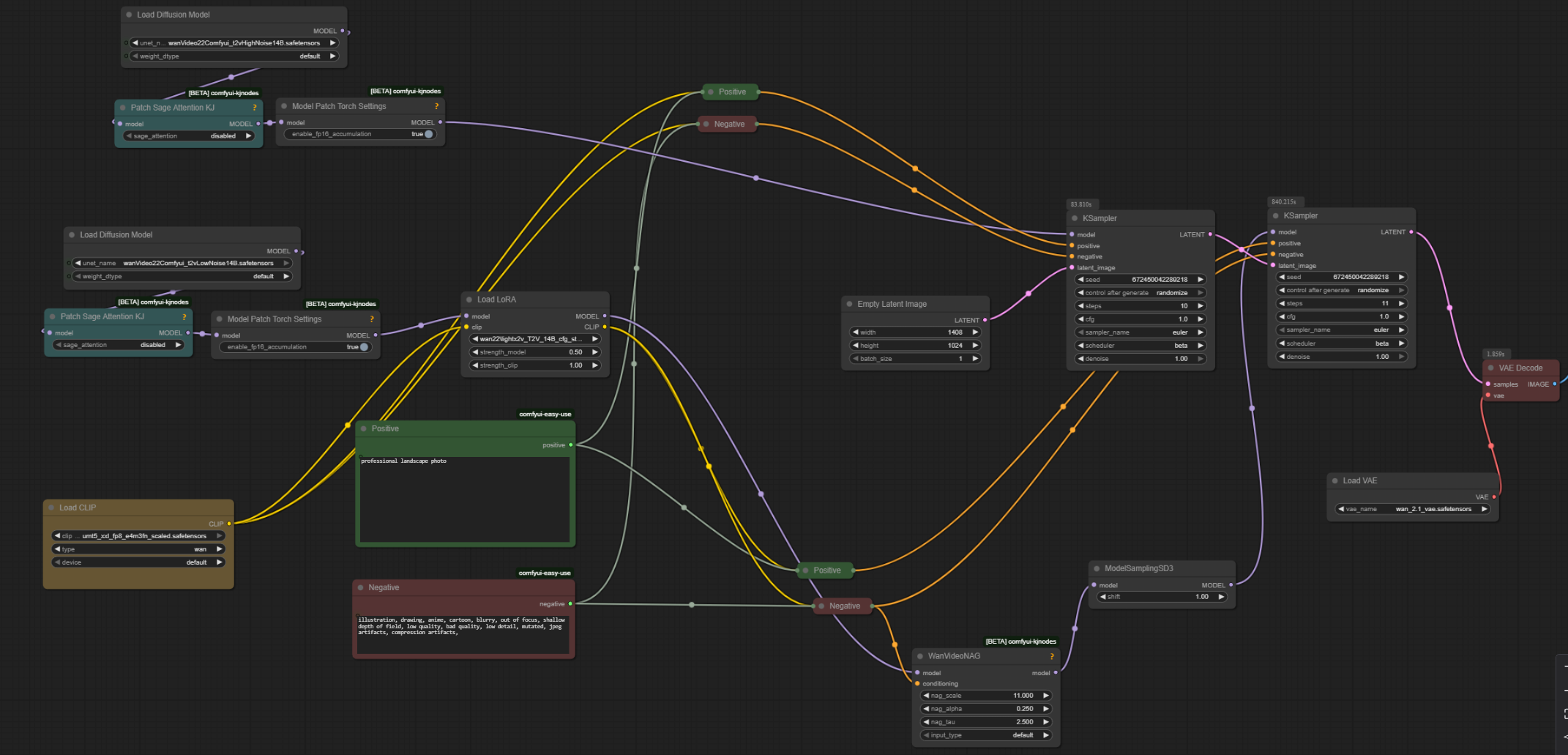Image resolution: width=1568 pixels, height=755 pixels.
Task: Open help on the upper Model Patch Torch Settings
Action: [x=437, y=106]
